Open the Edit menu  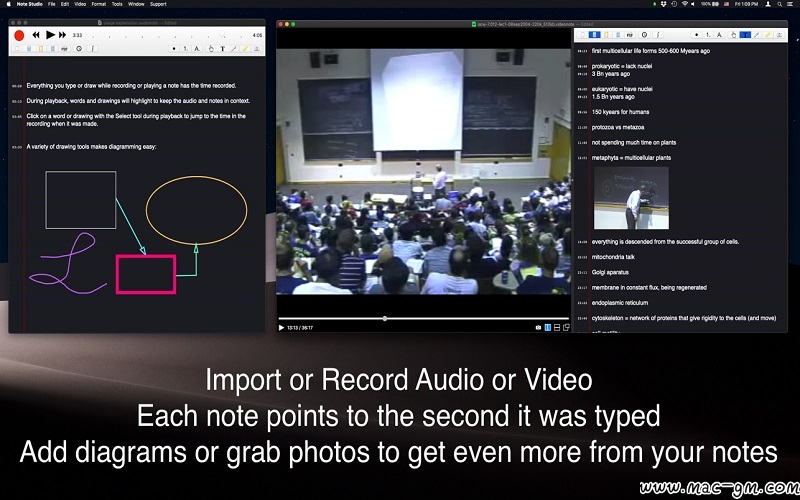tap(65, 4)
